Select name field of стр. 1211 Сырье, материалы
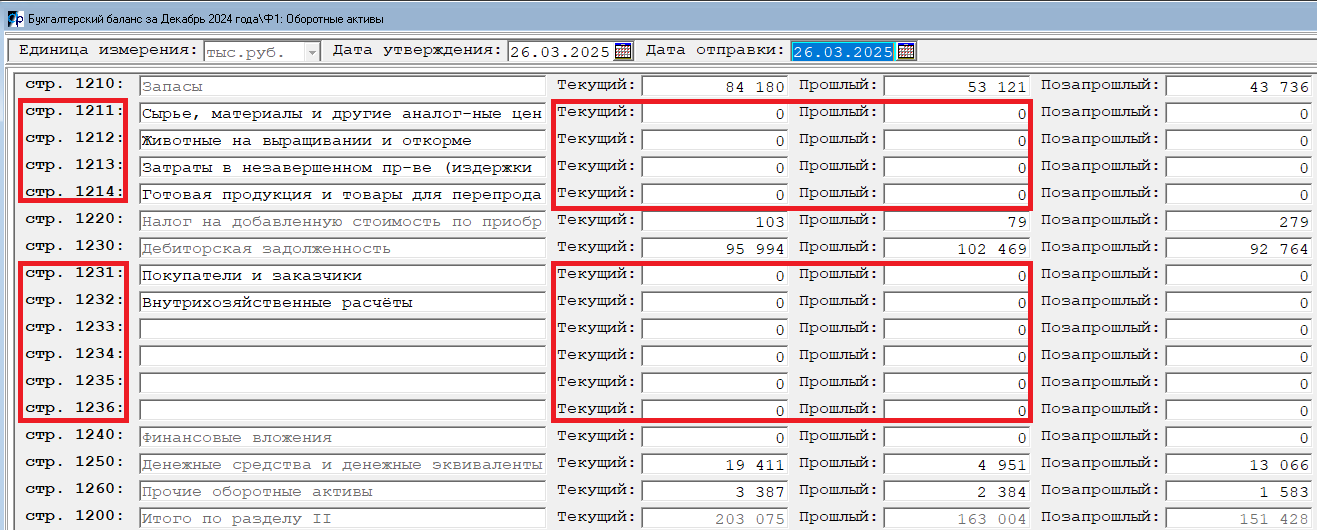The height and width of the screenshot is (530, 1317). pyautogui.click(x=341, y=114)
